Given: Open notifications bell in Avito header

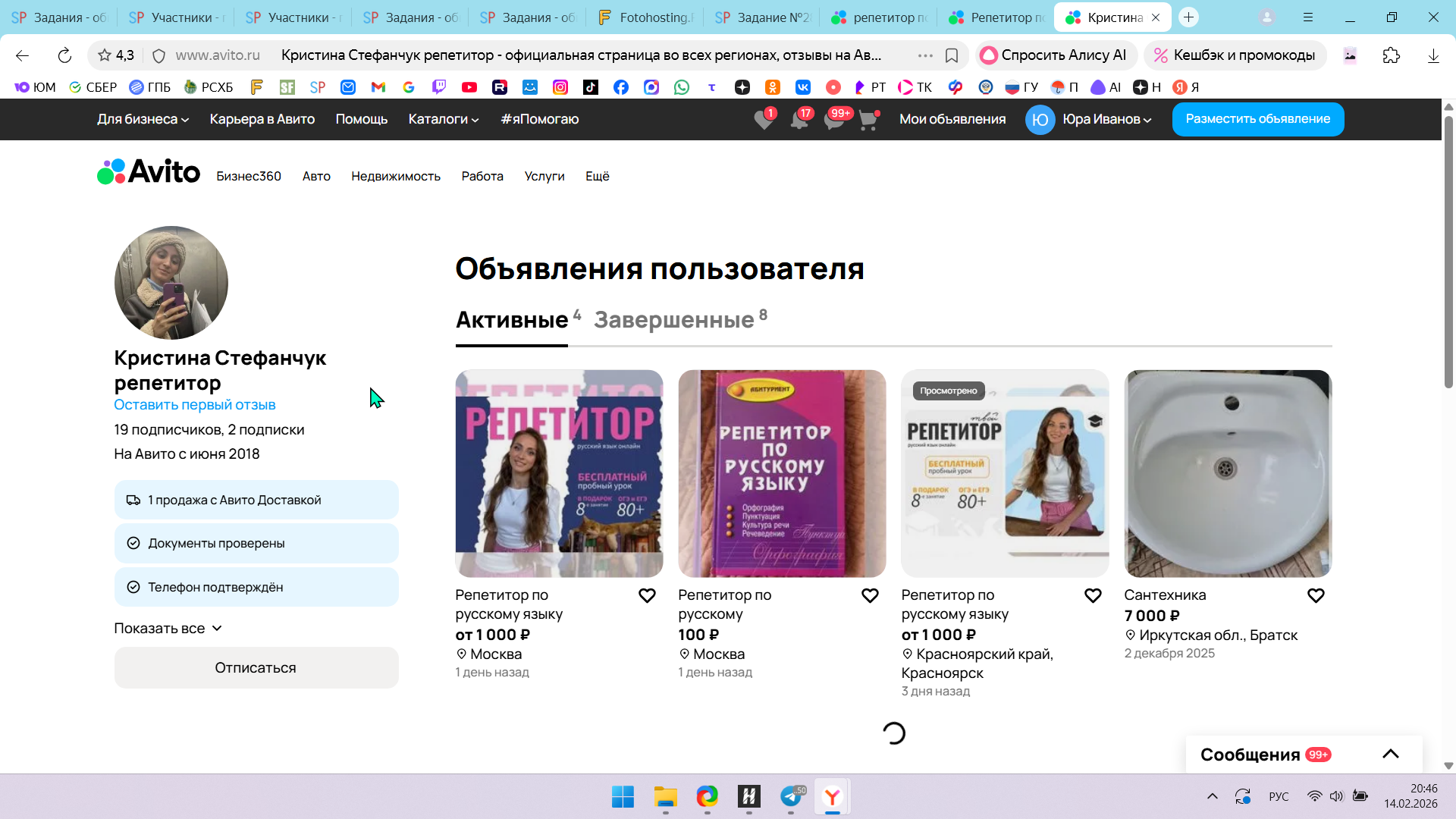Looking at the screenshot, I should (799, 120).
